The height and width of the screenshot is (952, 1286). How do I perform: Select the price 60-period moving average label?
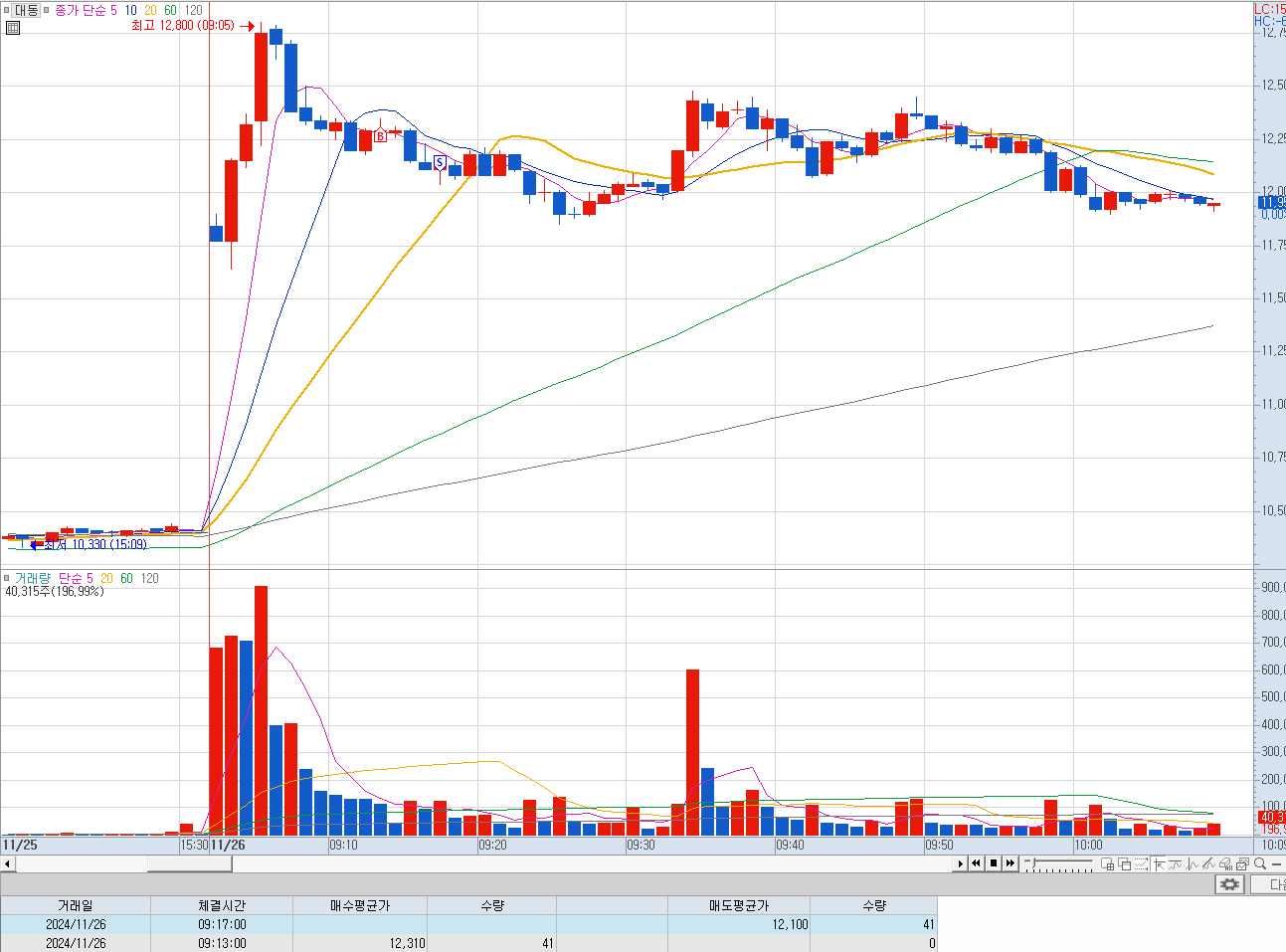click(170, 10)
